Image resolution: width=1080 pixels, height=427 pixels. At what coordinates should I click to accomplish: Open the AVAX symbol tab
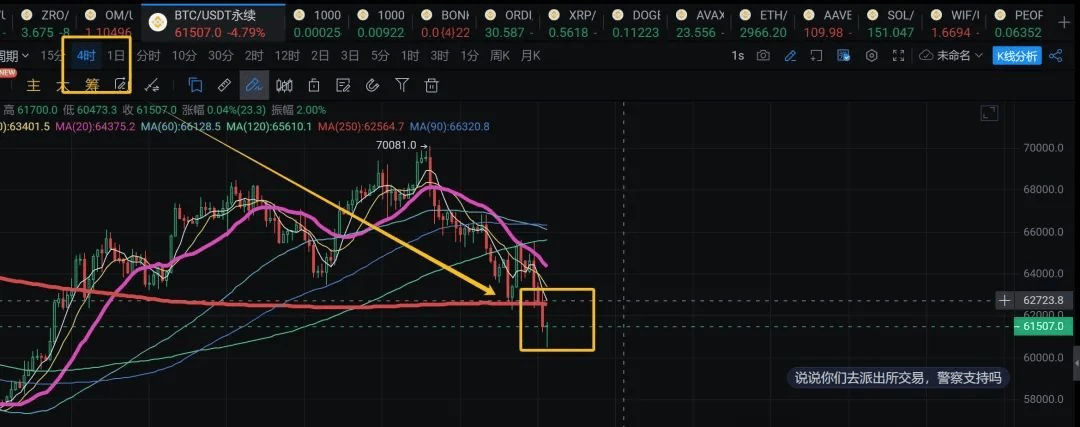tap(702, 23)
